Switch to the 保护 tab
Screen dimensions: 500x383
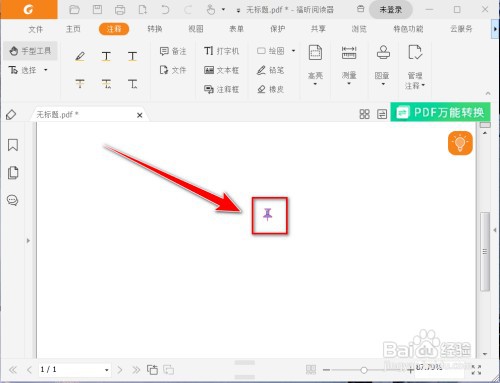click(277, 29)
